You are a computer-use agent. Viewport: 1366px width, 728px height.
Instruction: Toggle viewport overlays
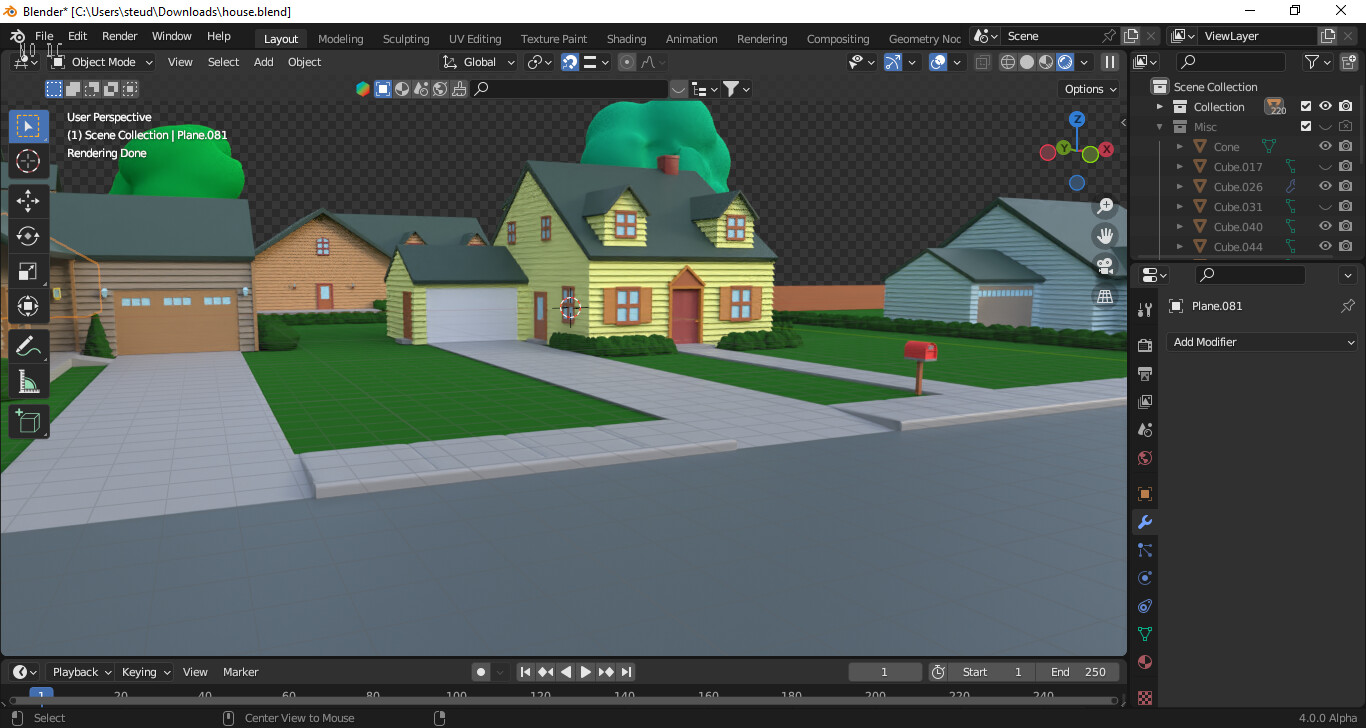coord(938,62)
